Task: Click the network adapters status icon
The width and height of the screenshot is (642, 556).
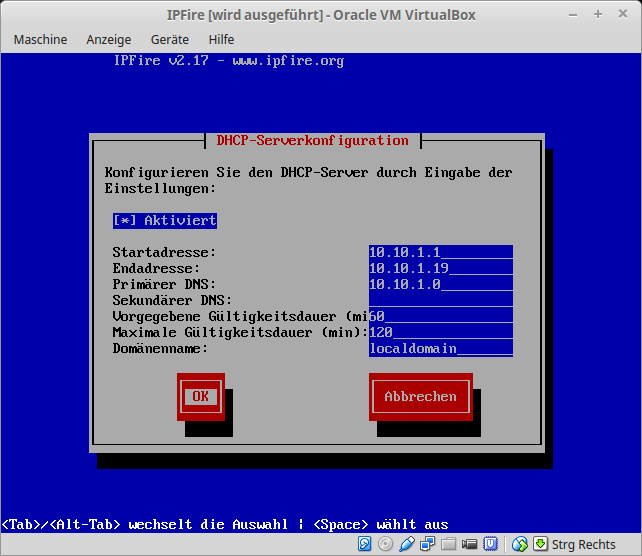Action: click(x=427, y=544)
